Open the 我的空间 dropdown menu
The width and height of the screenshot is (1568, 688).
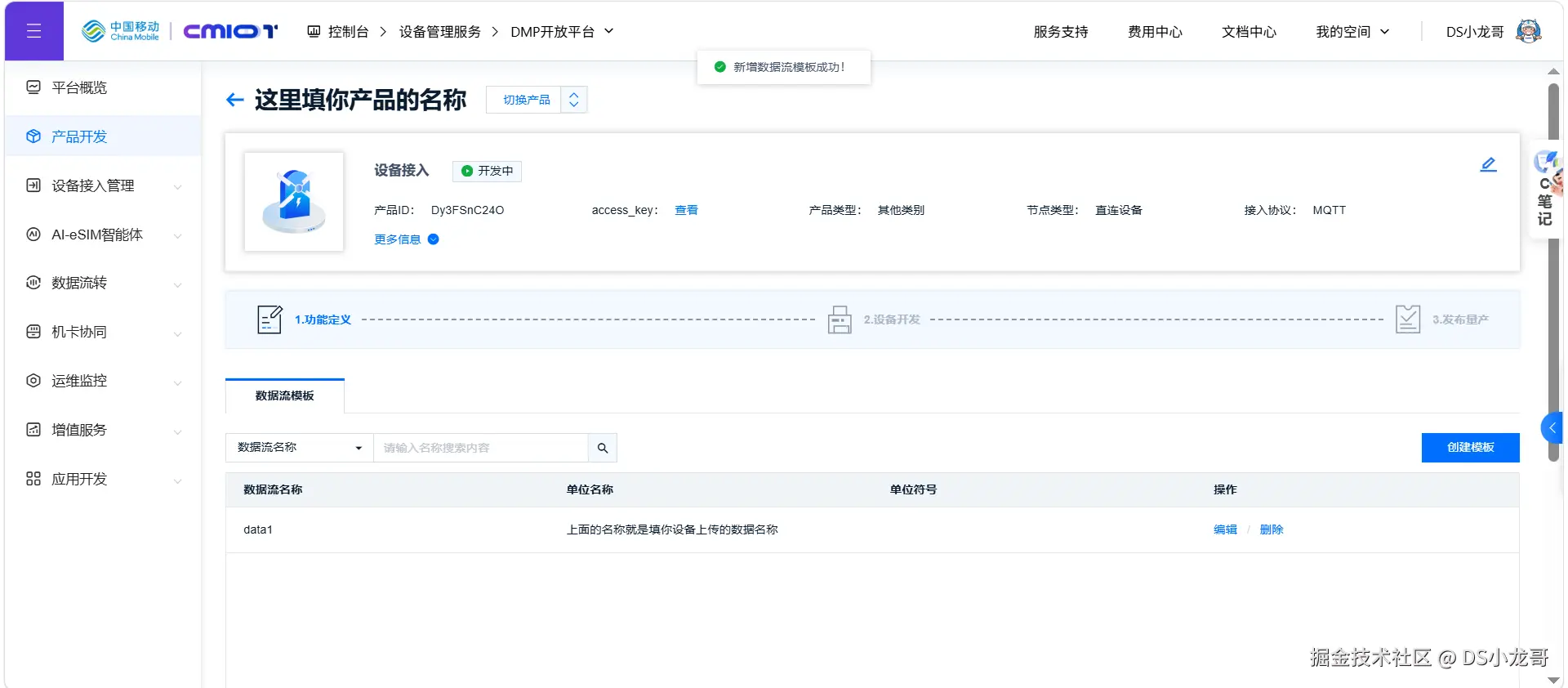(1352, 31)
